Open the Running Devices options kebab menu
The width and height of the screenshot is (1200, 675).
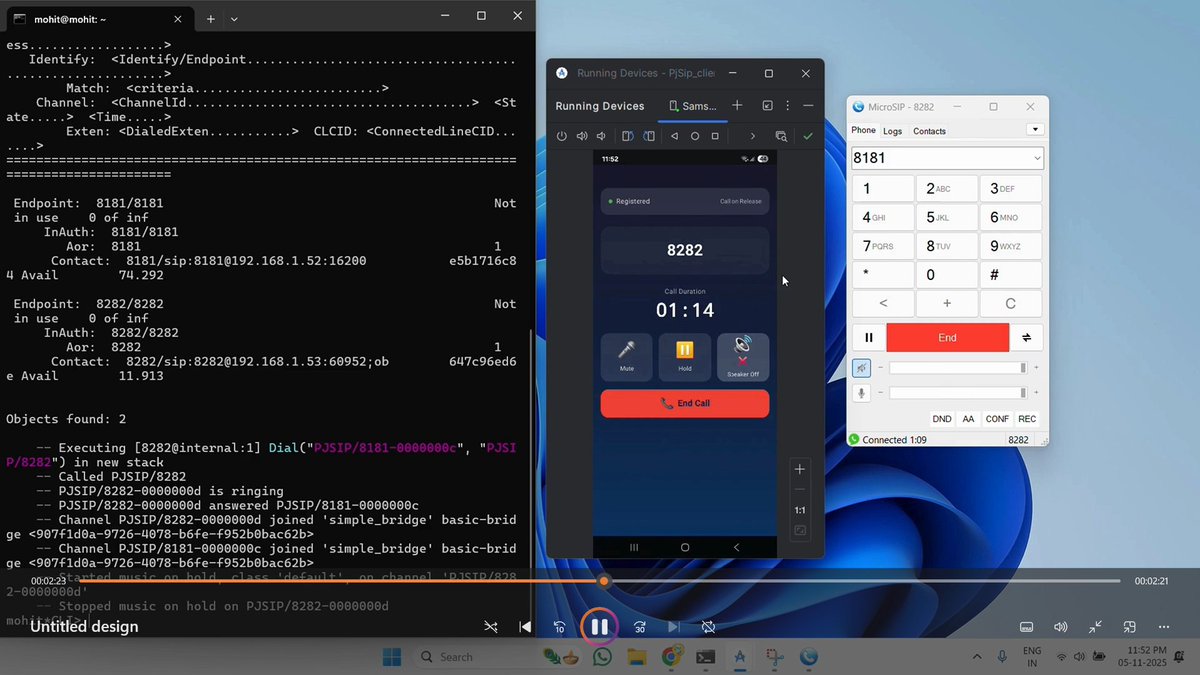tap(788, 105)
